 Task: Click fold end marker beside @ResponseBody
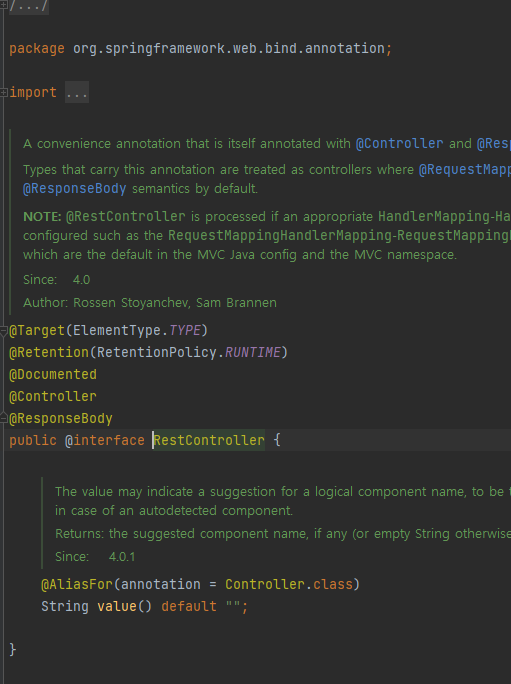(3, 418)
